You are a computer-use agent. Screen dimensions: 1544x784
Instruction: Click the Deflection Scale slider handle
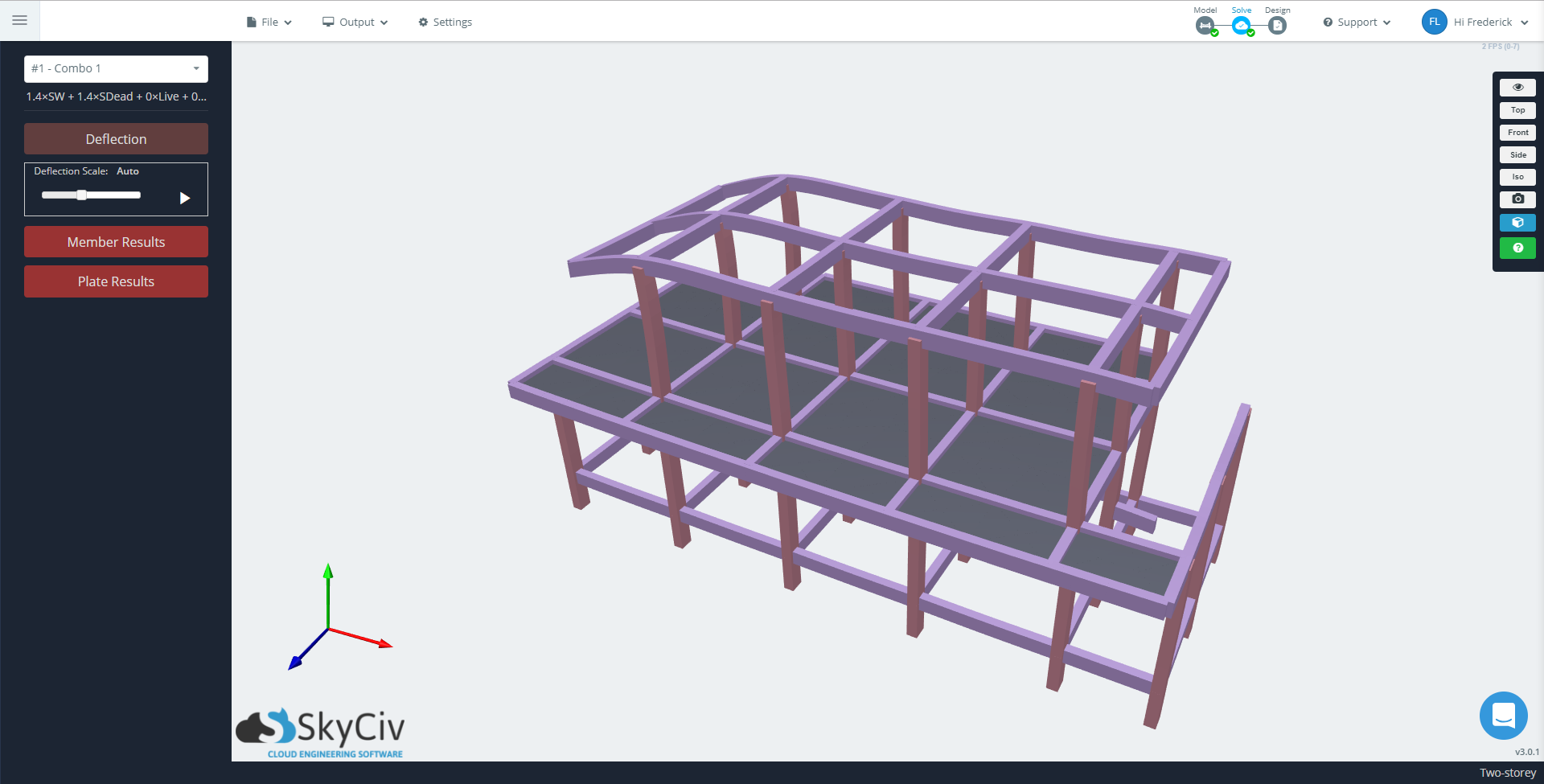pyautogui.click(x=81, y=195)
